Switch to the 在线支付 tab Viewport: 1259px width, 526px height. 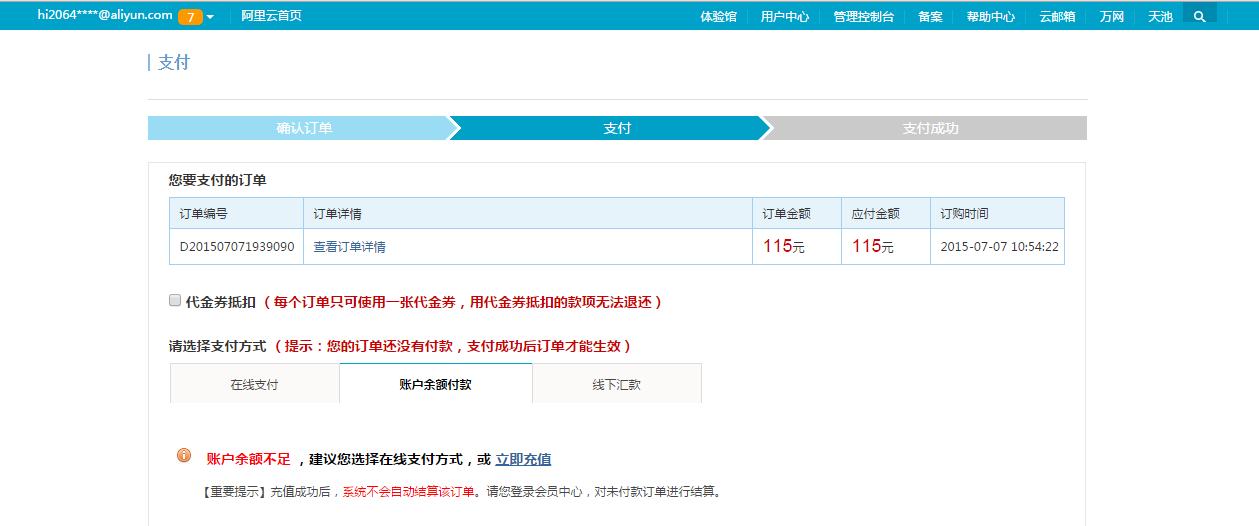(x=254, y=384)
